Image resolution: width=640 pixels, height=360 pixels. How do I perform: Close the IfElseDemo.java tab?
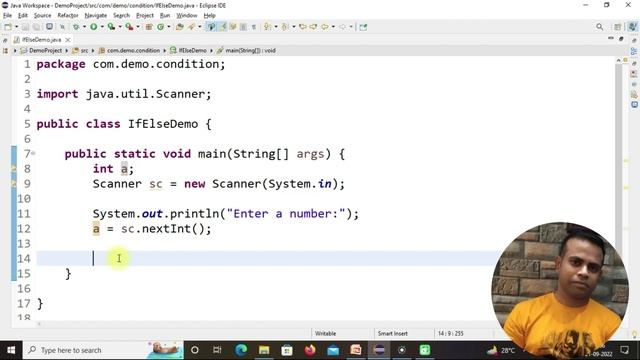coord(68,40)
